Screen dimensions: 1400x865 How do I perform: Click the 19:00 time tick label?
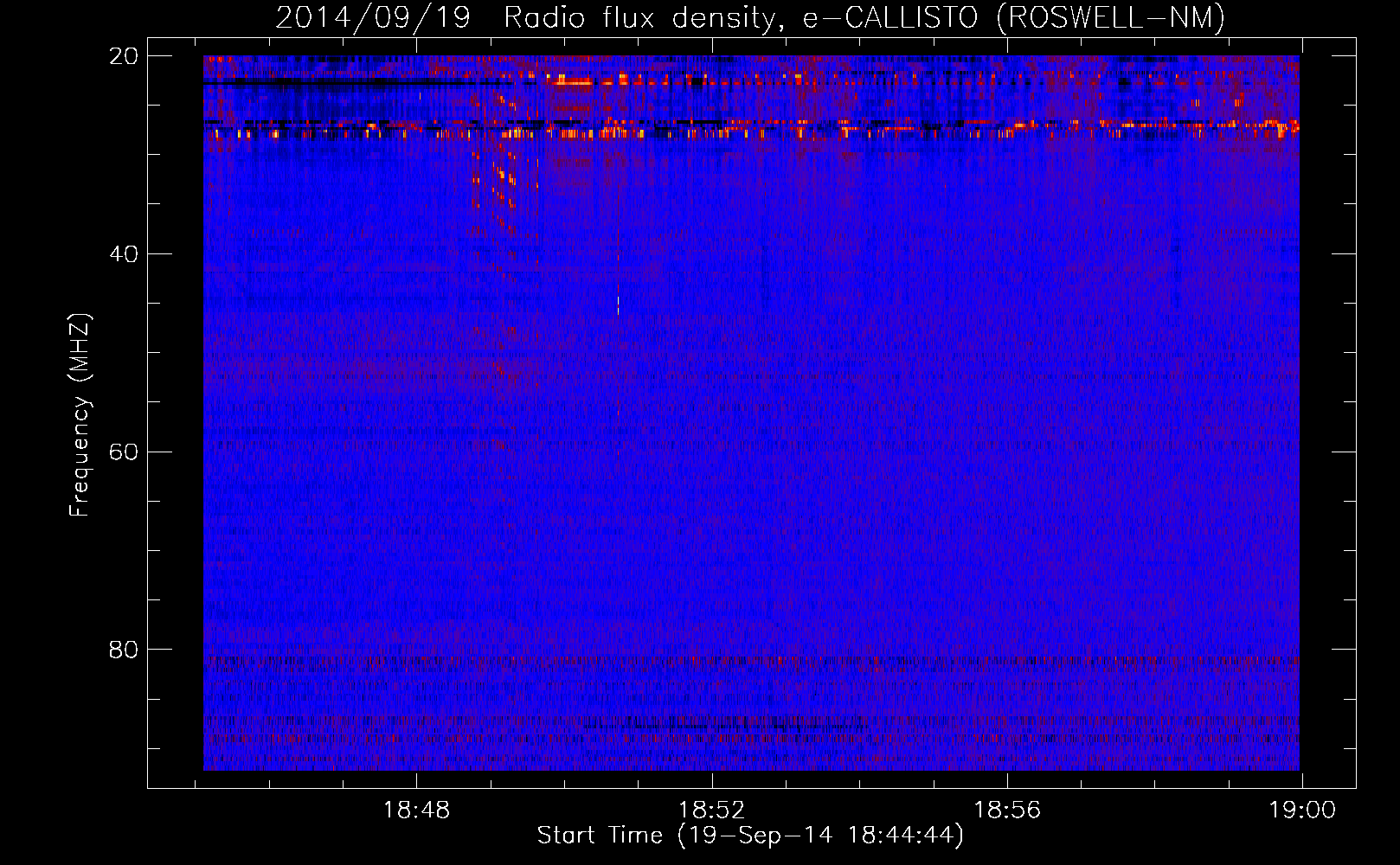(1302, 811)
